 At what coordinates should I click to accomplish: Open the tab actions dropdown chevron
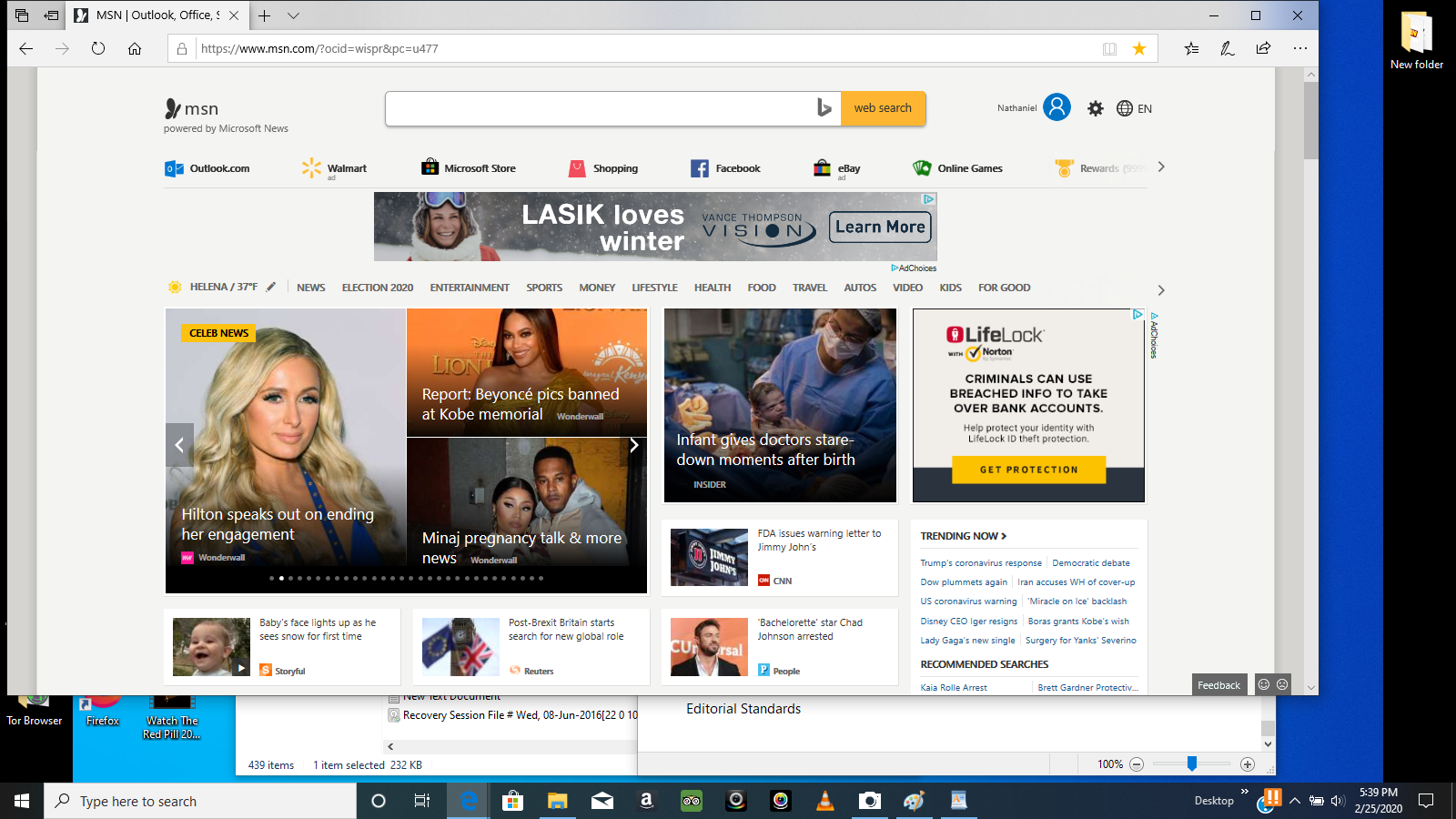[x=293, y=15]
